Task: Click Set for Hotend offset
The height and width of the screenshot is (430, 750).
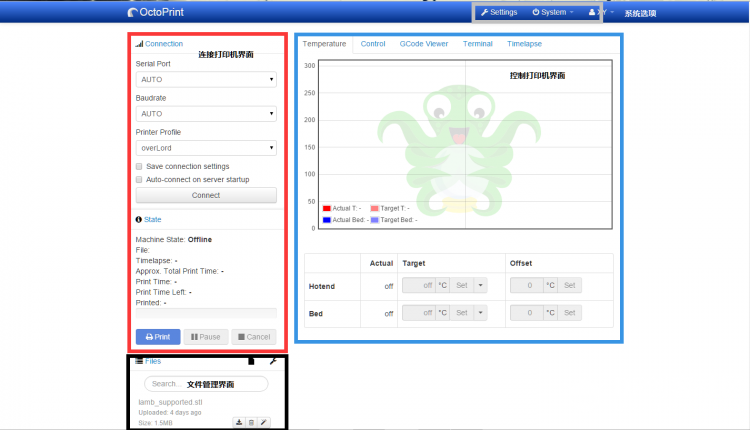Action: pyautogui.click(x=570, y=286)
